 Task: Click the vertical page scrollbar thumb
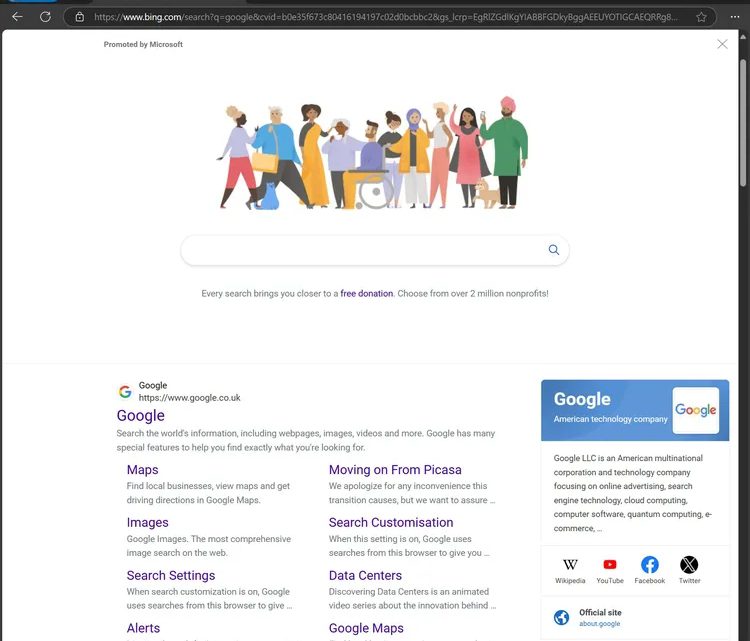click(743, 122)
